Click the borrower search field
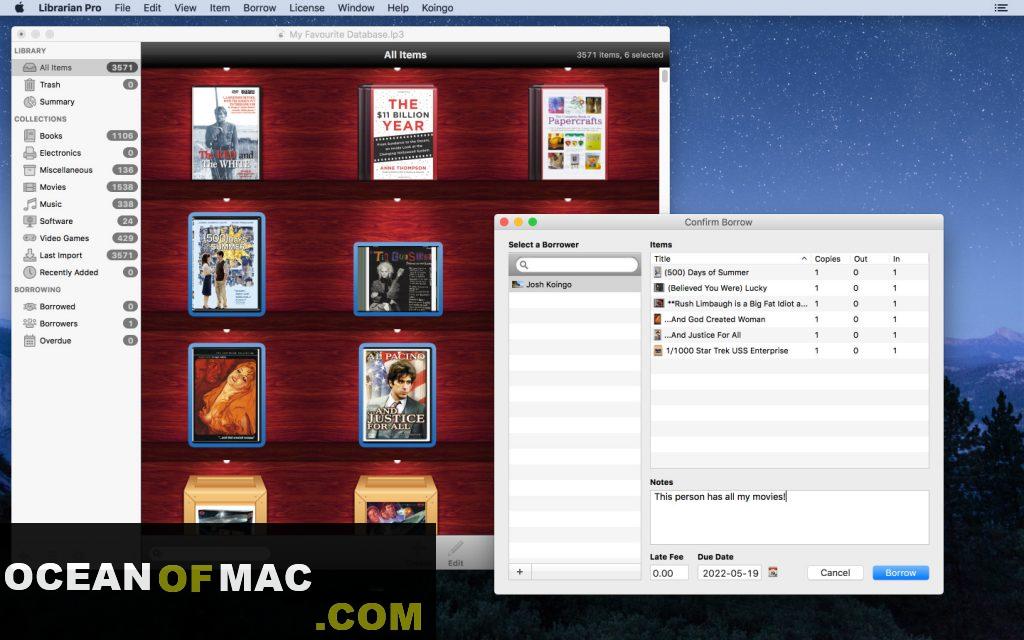This screenshot has width=1024, height=640. tap(576, 264)
